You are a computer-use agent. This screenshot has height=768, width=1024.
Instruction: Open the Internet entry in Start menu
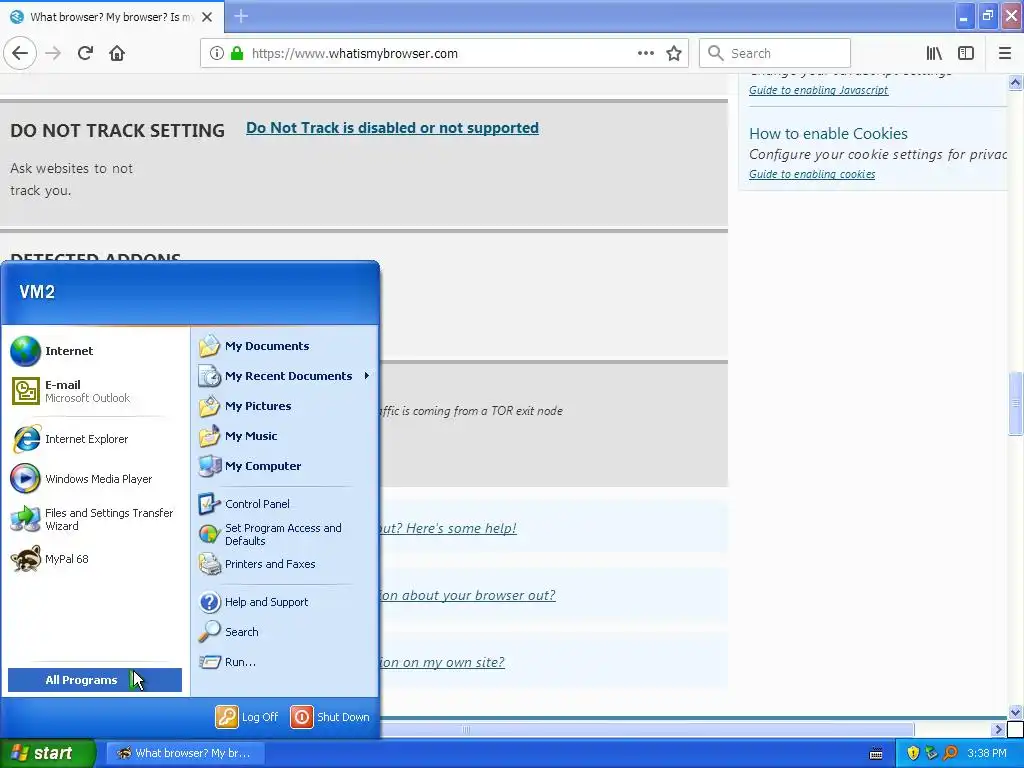(x=96, y=351)
